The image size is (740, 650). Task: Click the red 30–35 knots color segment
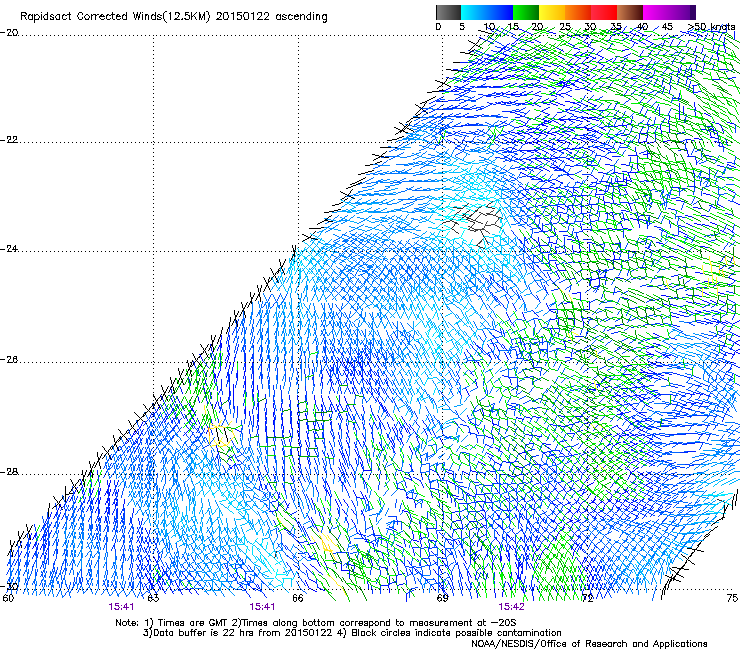point(604,12)
